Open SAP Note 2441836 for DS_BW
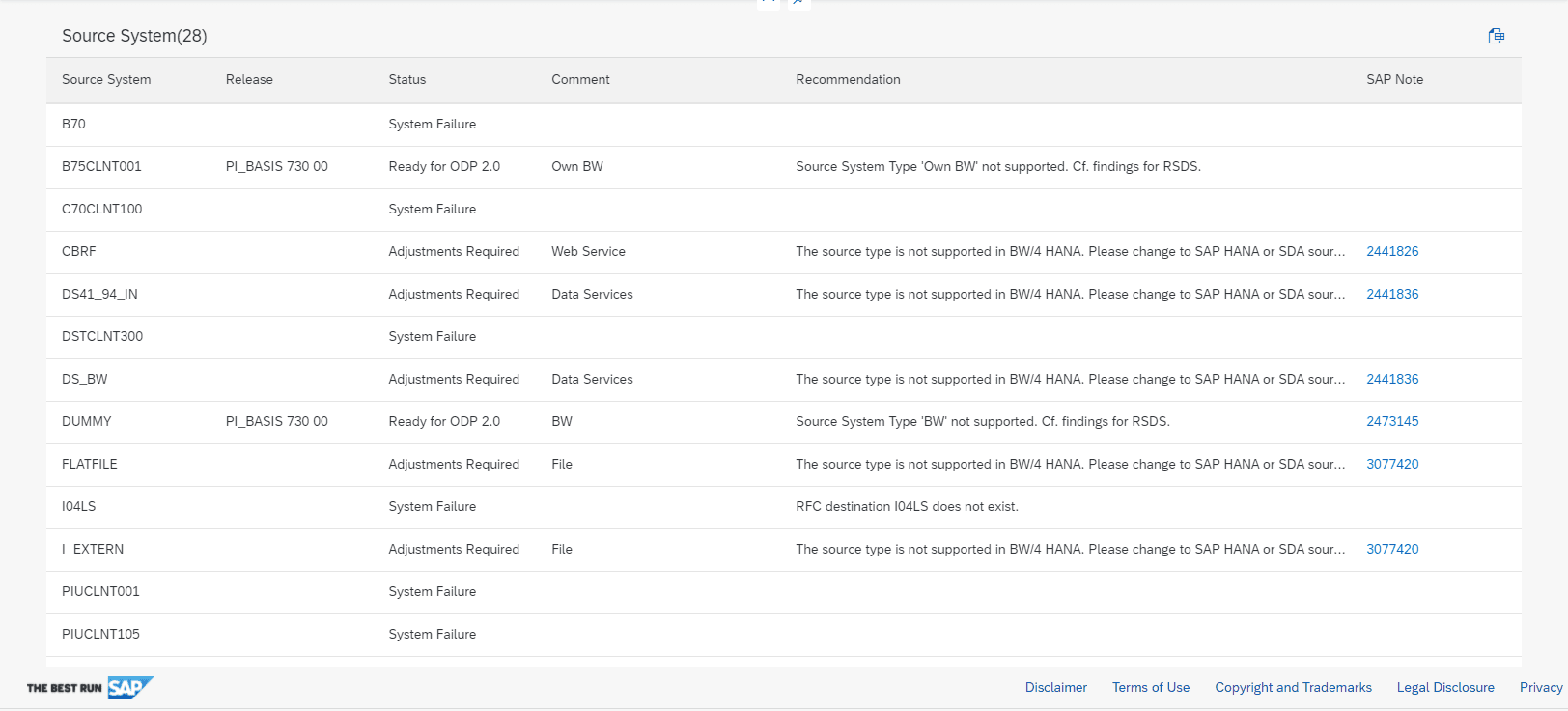Screen dimensions: 1568x711 point(1391,379)
